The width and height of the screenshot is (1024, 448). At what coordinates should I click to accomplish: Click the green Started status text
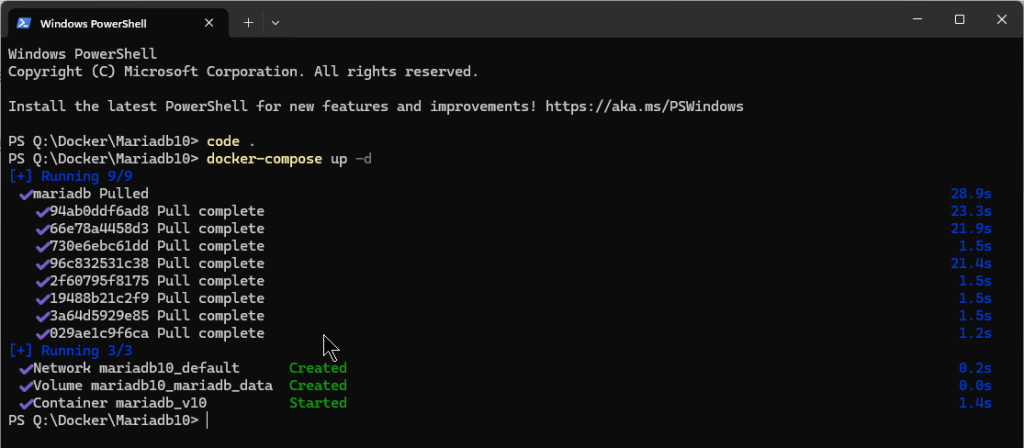(x=317, y=403)
